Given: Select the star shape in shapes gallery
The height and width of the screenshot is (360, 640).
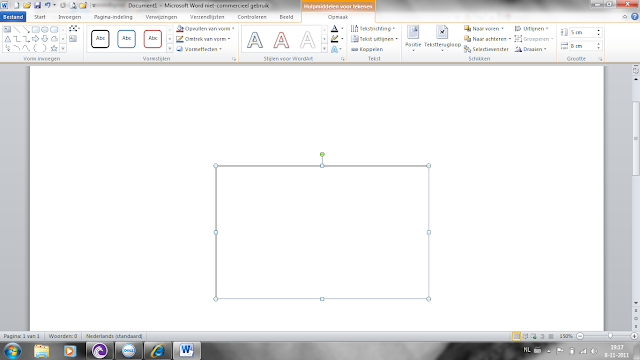Looking at the screenshot, I should [x=53, y=48].
